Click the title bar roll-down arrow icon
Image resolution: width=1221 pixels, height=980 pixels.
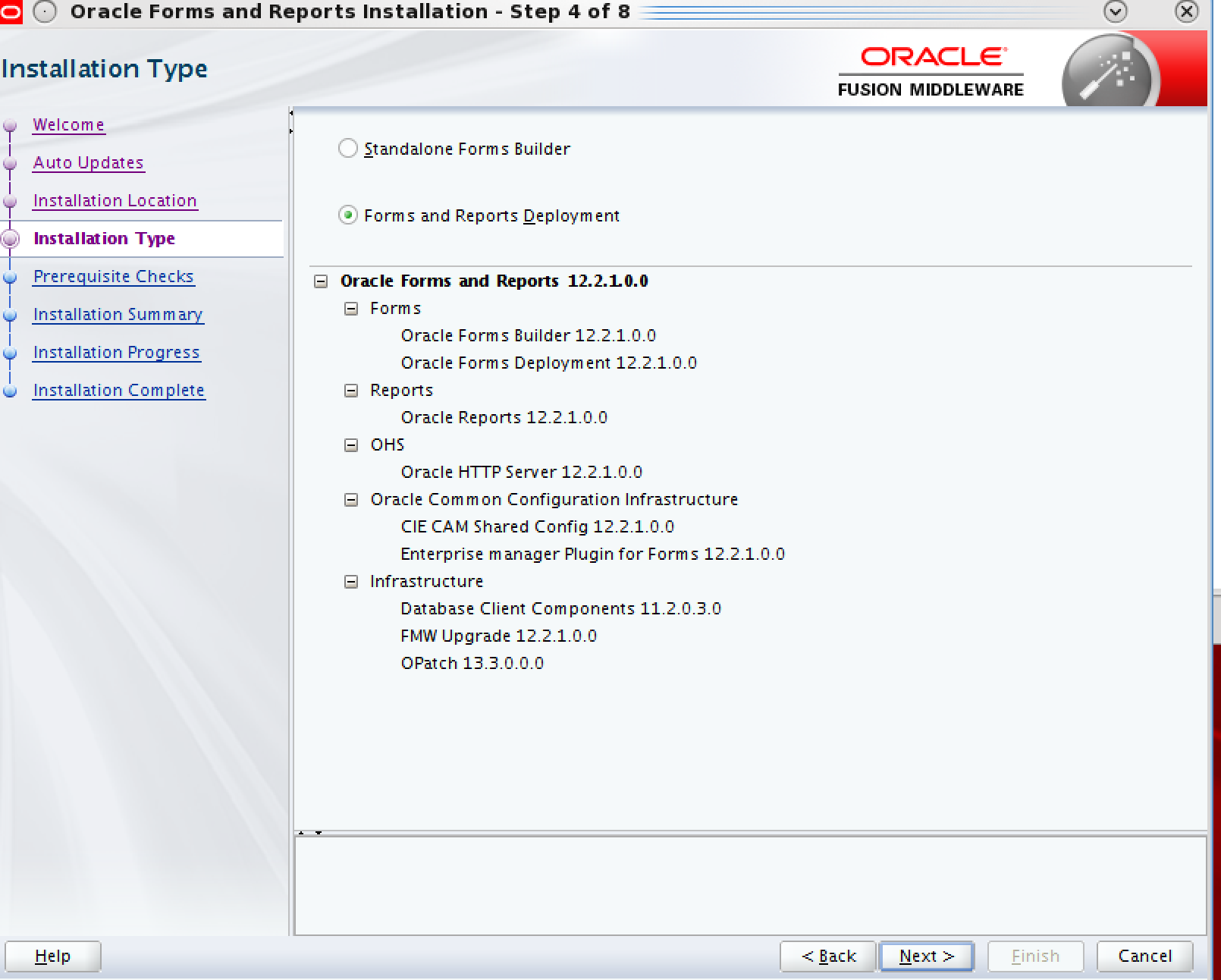point(1115,11)
